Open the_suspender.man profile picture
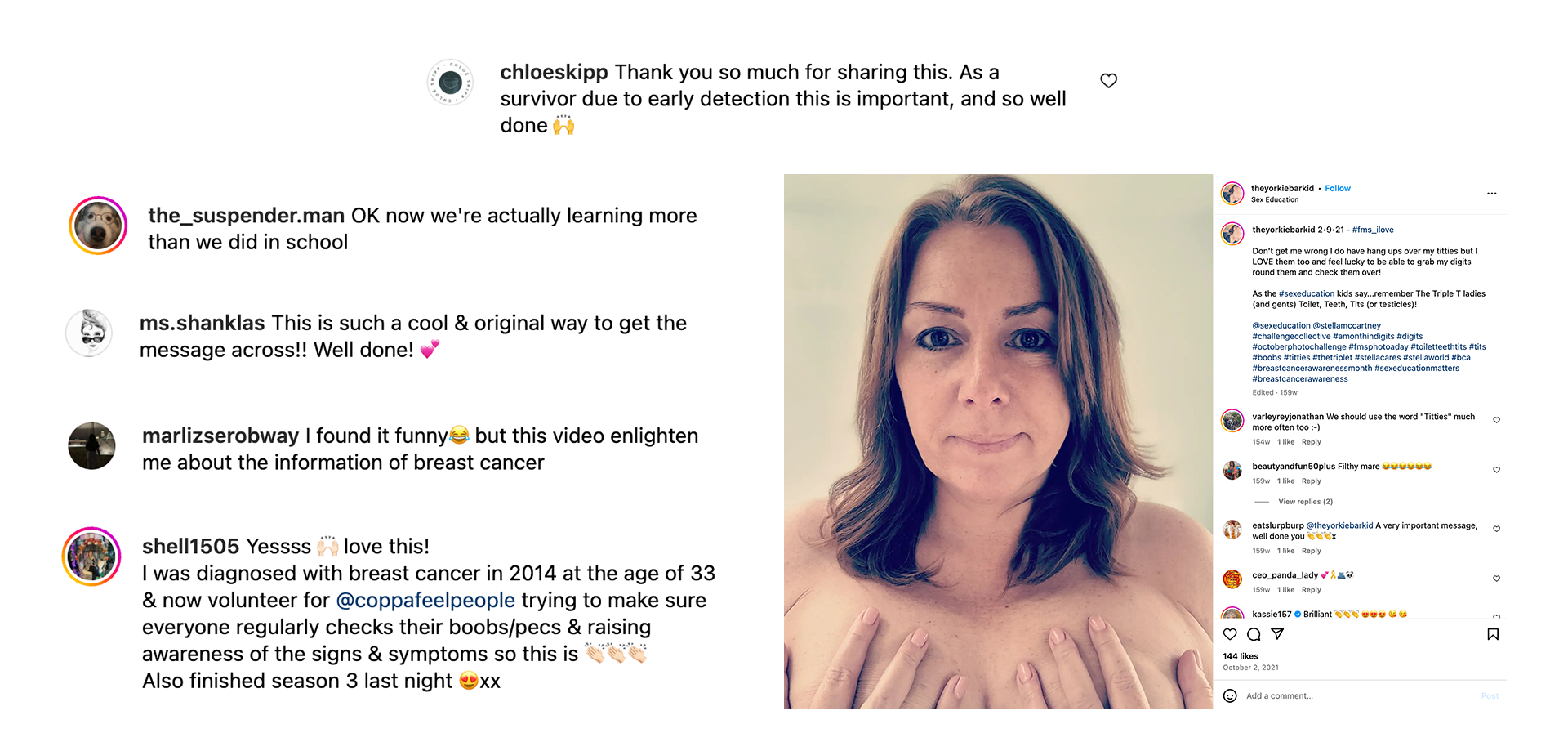The height and width of the screenshot is (751, 1568). 98,226
